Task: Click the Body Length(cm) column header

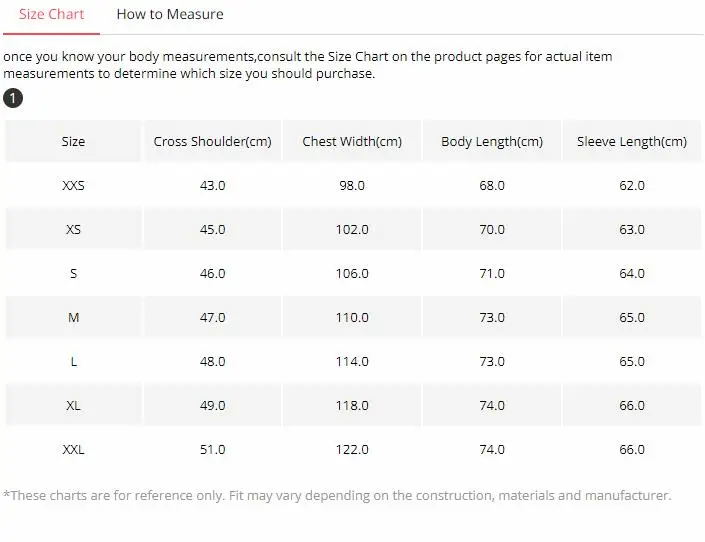Action: pos(492,142)
